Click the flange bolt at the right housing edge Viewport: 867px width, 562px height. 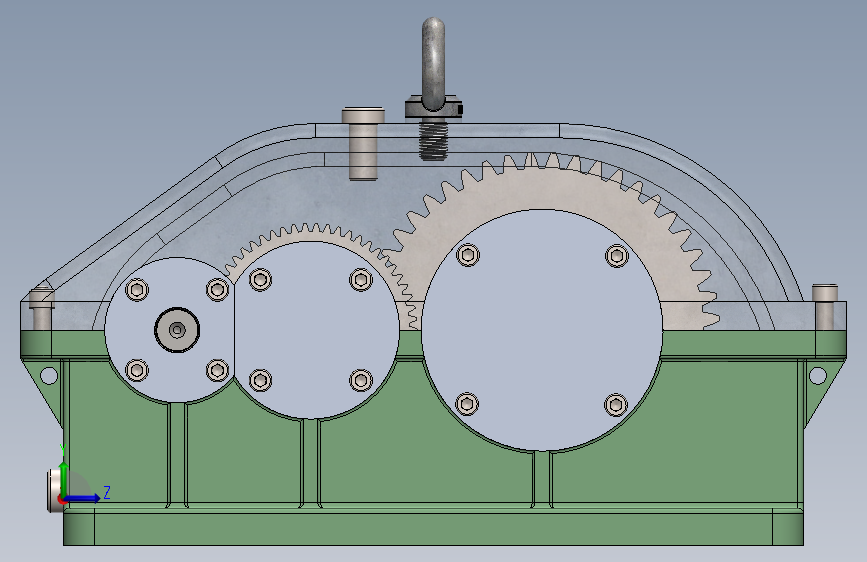[x=824, y=306]
